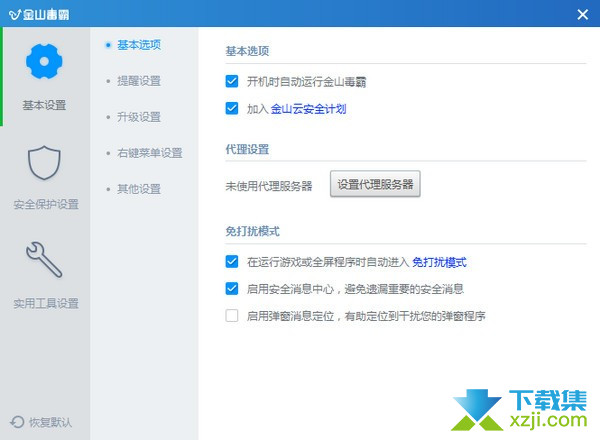Click the 免打扰模式 section heading

[253, 231]
